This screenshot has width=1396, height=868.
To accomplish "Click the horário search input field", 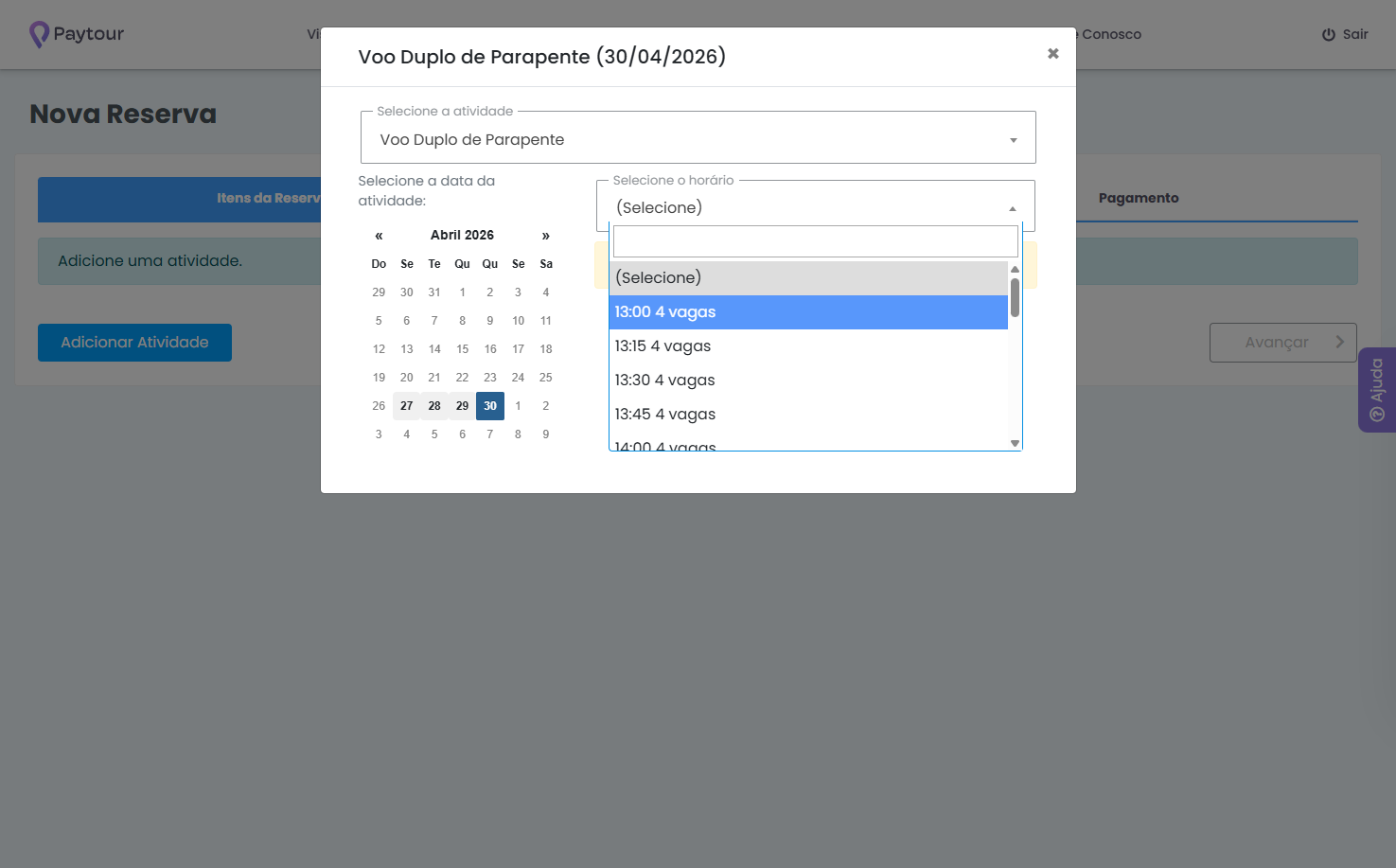I will click(816, 241).
